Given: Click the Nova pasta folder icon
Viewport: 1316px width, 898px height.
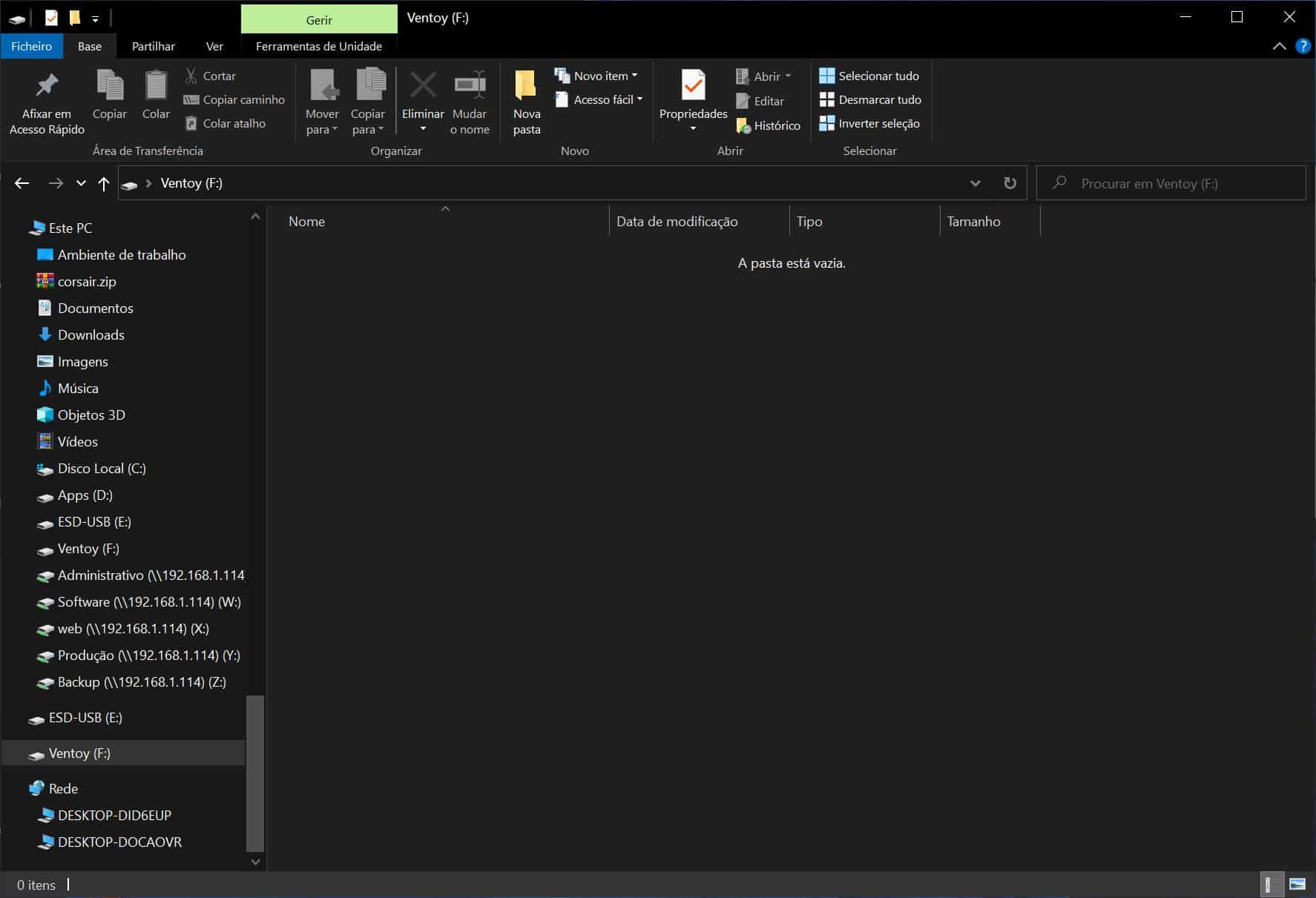Looking at the screenshot, I should [x=526, y=86].
